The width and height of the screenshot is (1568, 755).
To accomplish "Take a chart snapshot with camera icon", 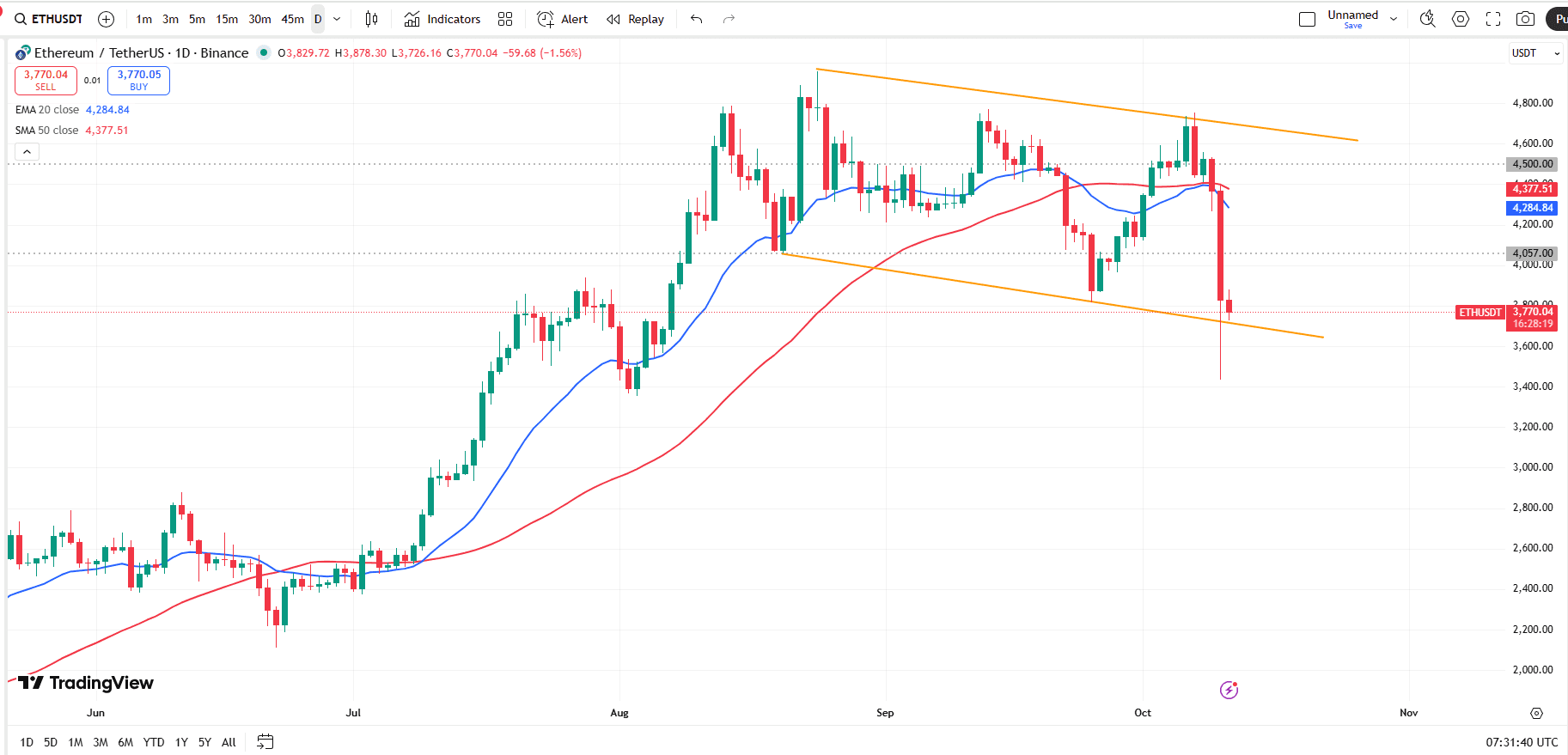I will [1525, 19].
